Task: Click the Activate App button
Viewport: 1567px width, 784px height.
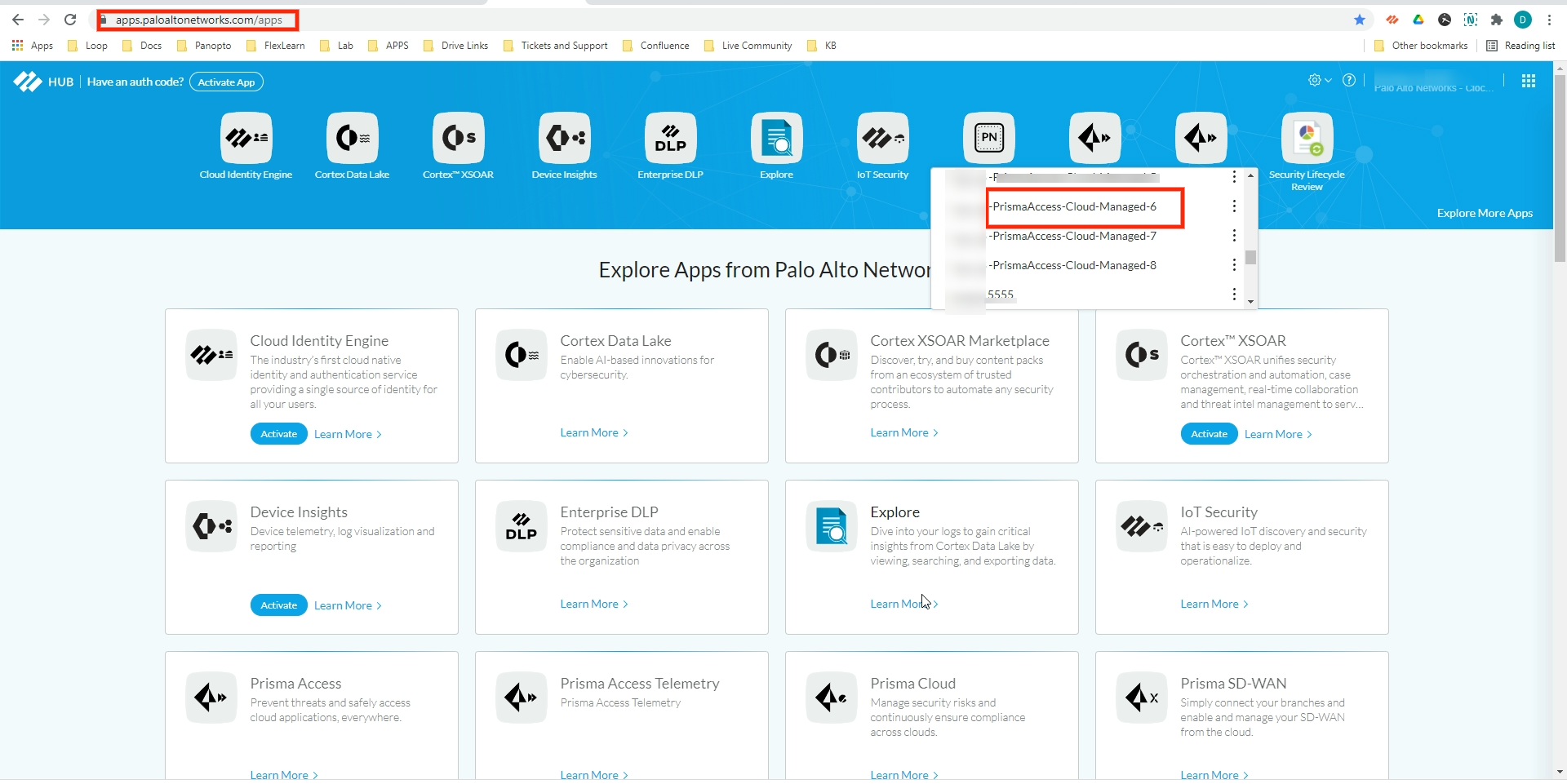Action: (226, 82)
